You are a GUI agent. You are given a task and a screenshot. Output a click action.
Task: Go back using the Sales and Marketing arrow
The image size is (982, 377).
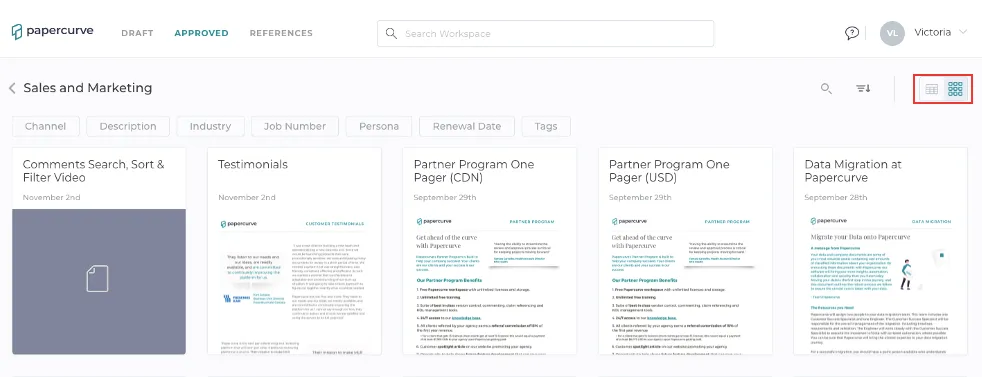[x=12, y=88]
